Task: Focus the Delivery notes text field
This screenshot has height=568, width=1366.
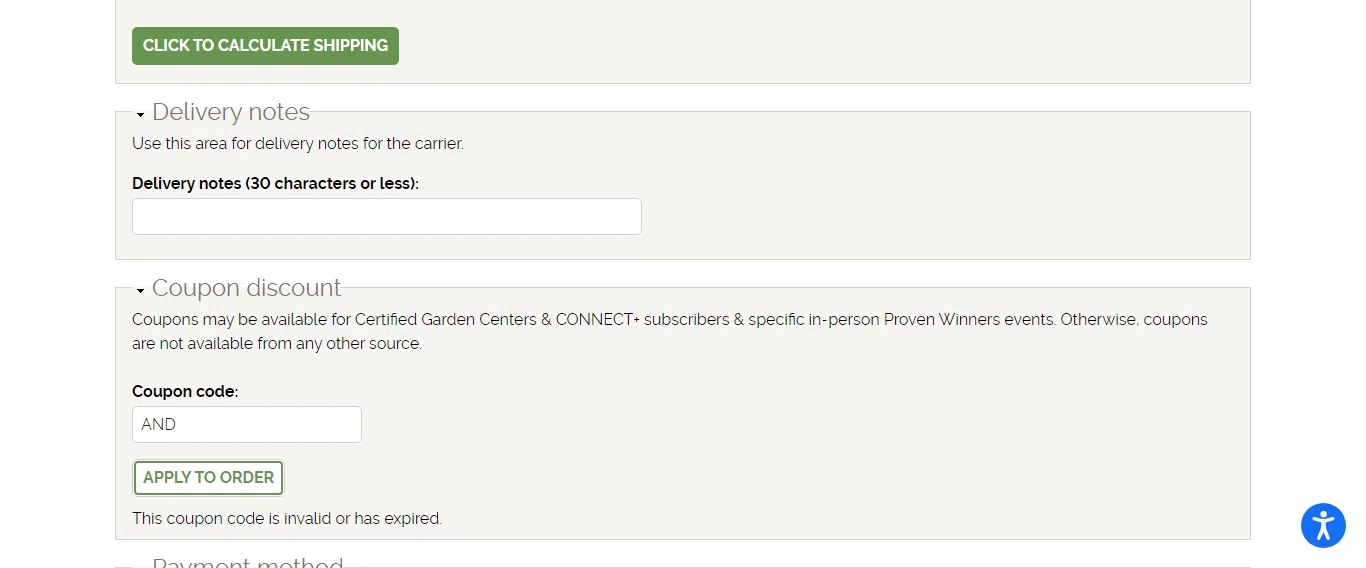Action: pos(387,217)
